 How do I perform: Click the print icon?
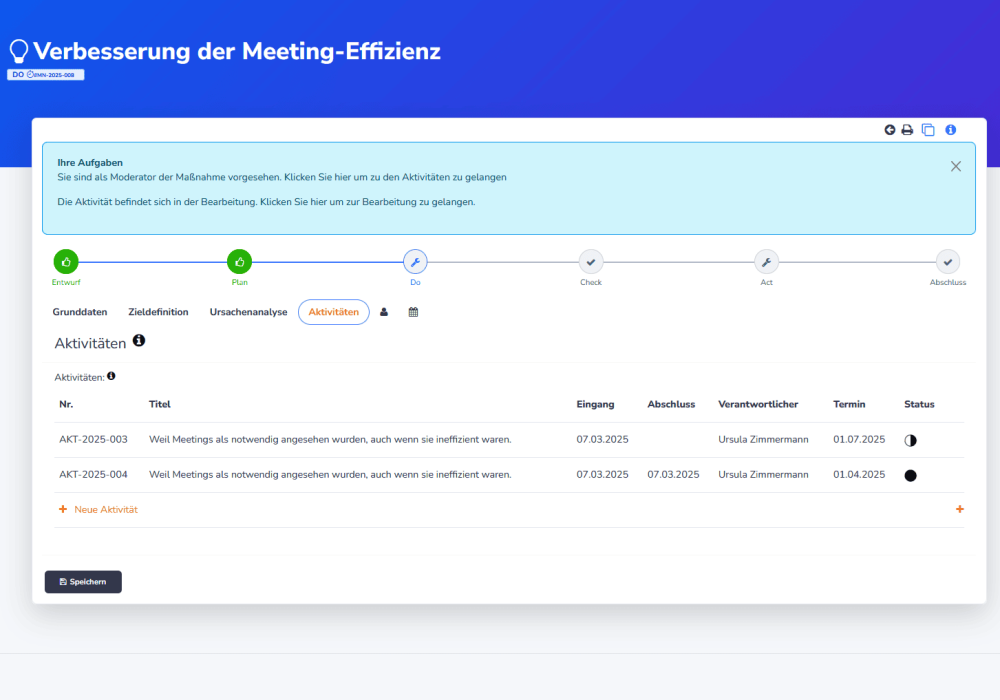(908, 130)
